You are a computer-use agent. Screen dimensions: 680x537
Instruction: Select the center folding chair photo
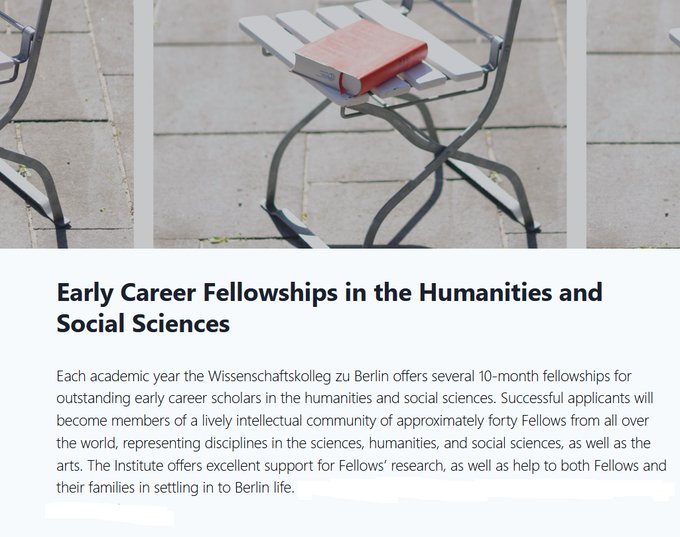click(360, 124)
